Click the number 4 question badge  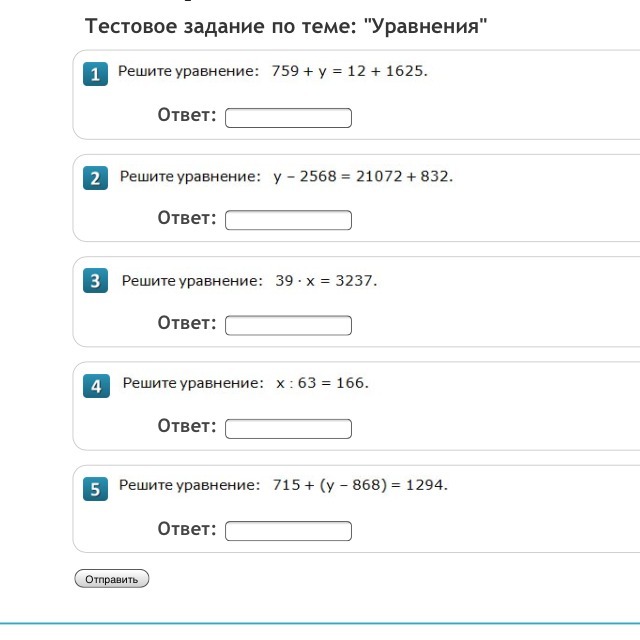95,386
